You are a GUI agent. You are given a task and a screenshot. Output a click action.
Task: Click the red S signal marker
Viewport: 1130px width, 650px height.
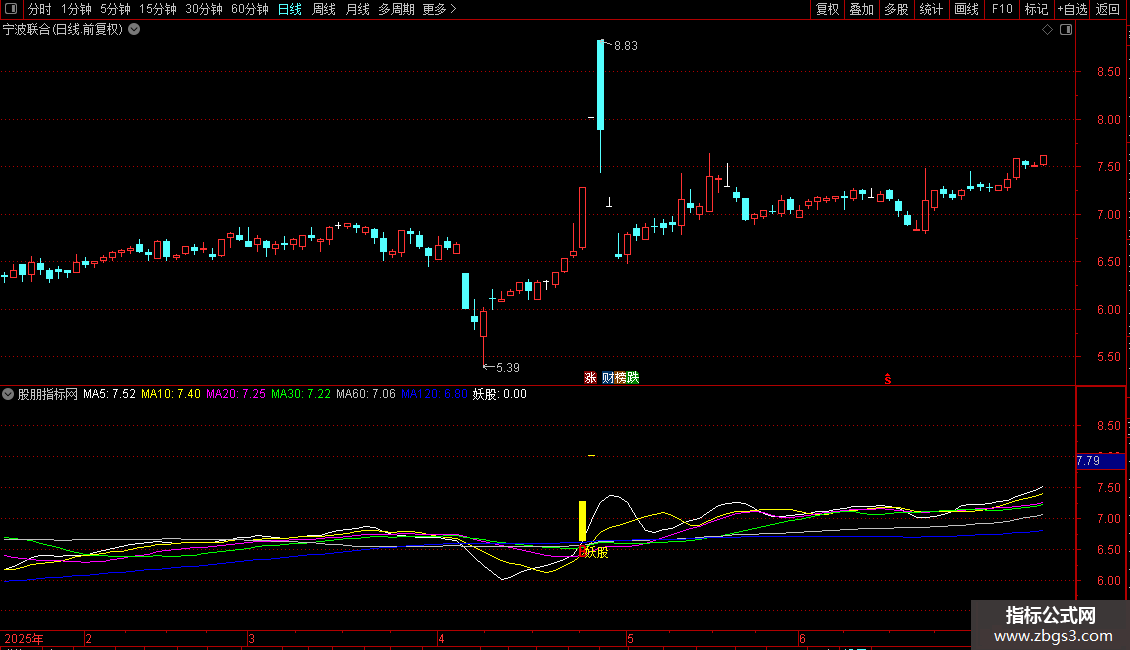[x=888, y=379]
